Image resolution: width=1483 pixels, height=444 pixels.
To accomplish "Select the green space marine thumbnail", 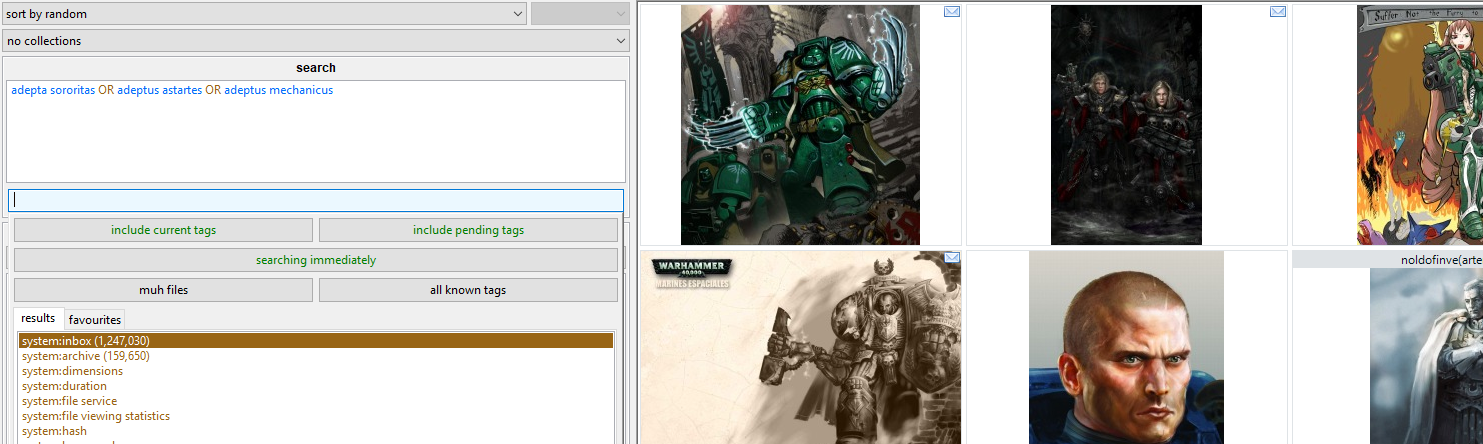I will coord(800,125).
